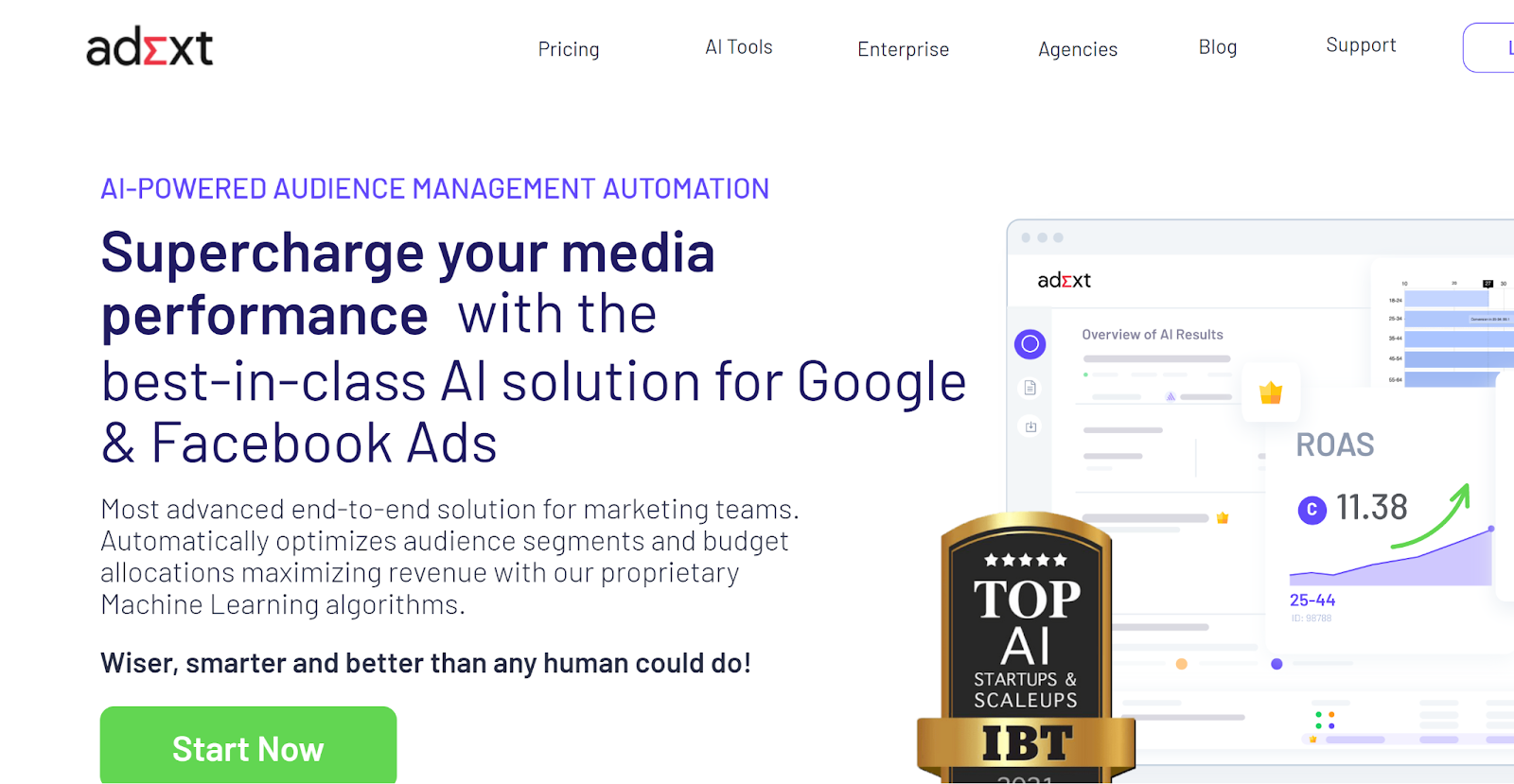Click the purple circle icon in mockup sidebar

[x=1030, y=344]
